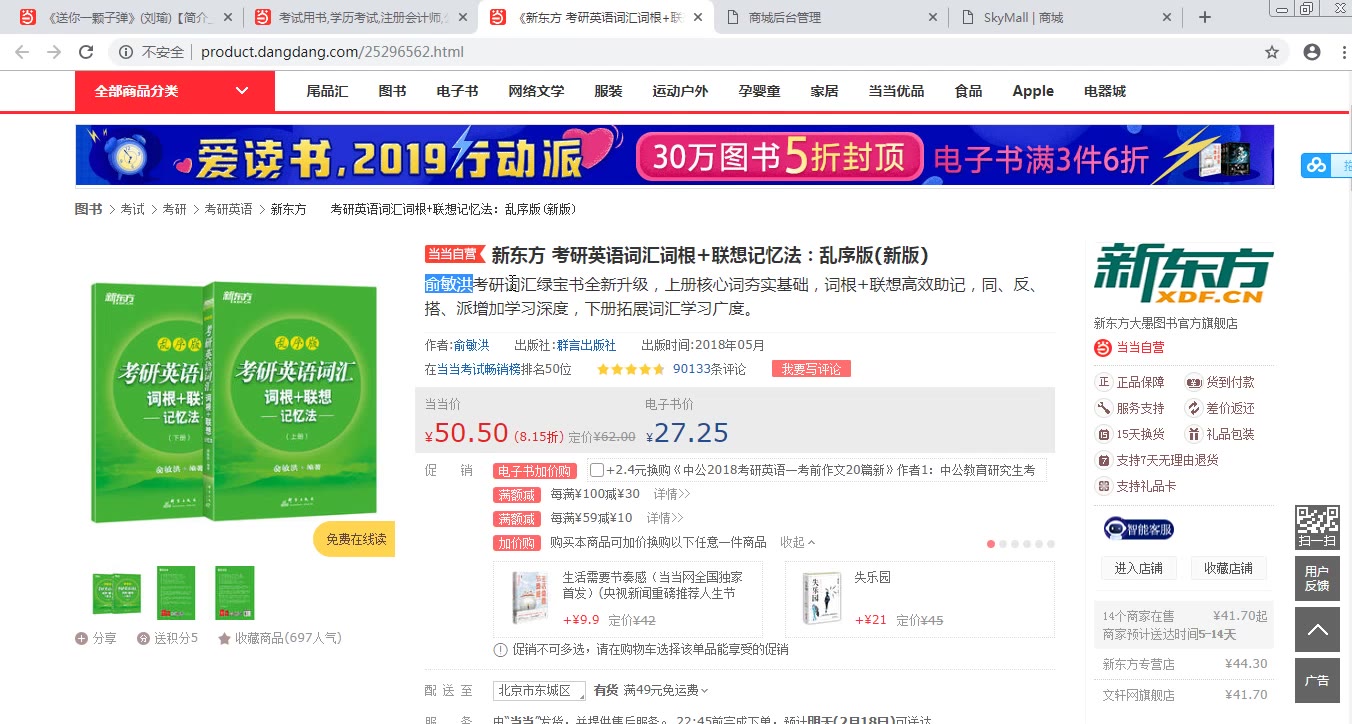Screen dimensions: 1352x724
Task: Open the 电器城 navigation item
Action: pos(1105,91)
